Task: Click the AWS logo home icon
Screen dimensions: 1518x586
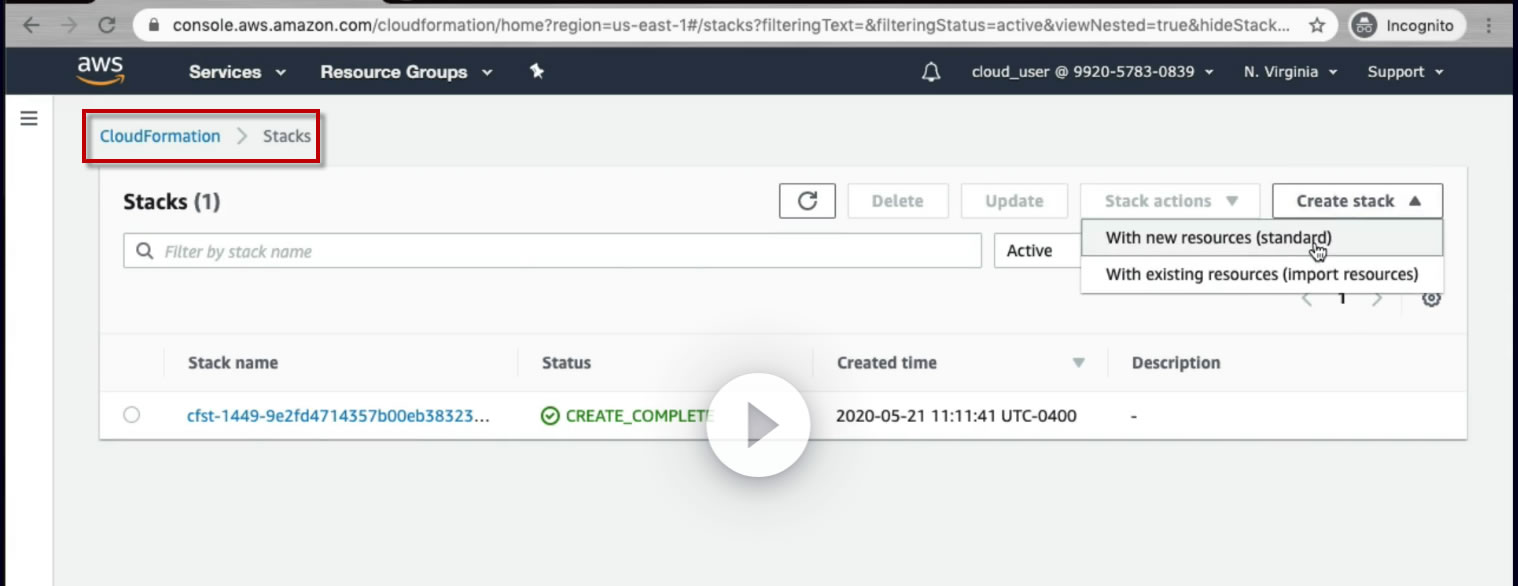Action: click(x=100, y=71)
